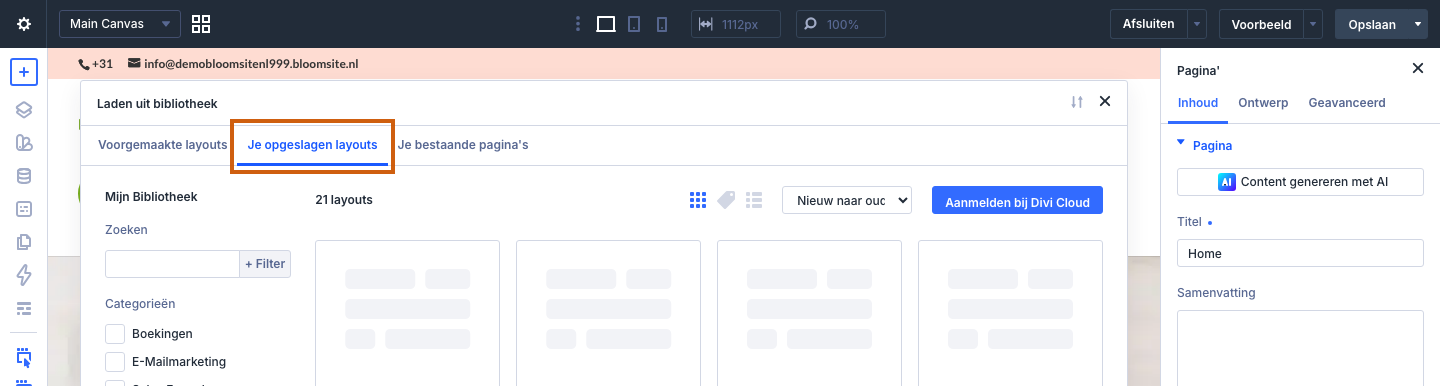Switch library to list view
The height and width of the screenshot is (386, 1440).
tap(754, 200)
